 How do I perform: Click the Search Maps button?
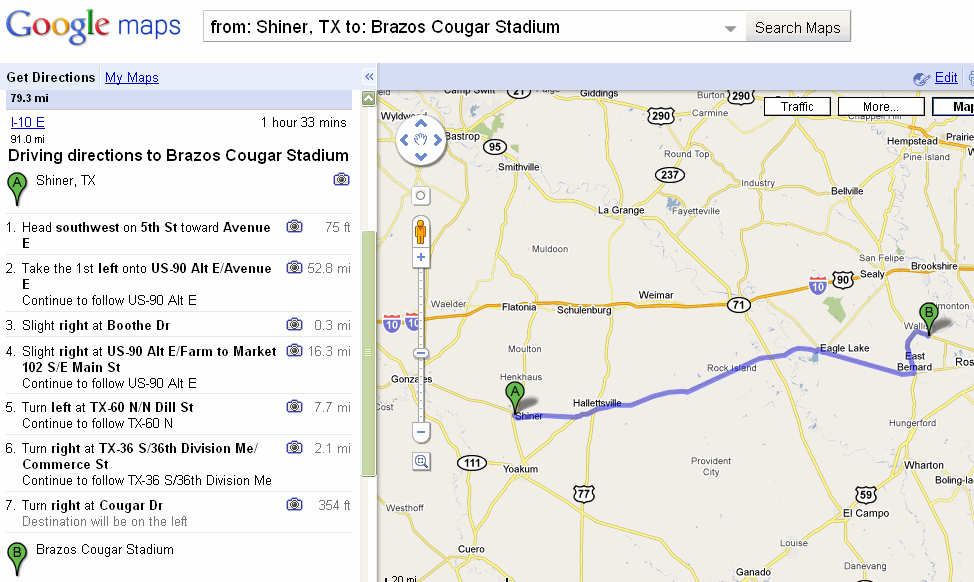point(798,27)
